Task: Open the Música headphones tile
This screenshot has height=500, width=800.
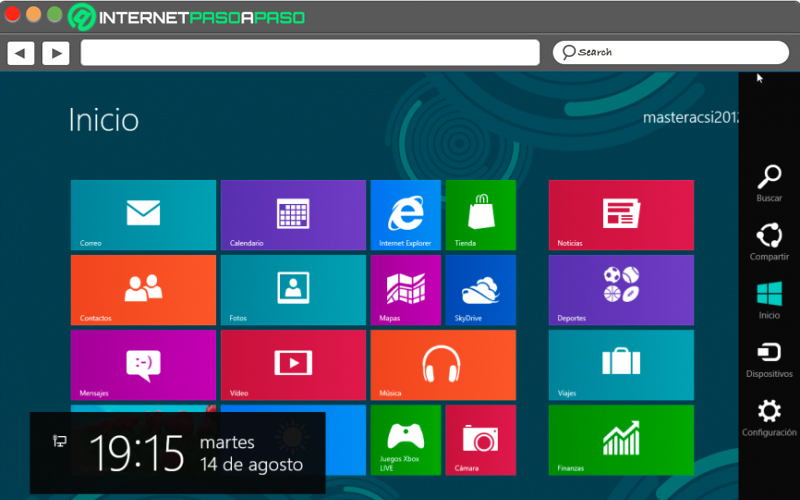Action: pyautogui.click(x=443, y=365)
